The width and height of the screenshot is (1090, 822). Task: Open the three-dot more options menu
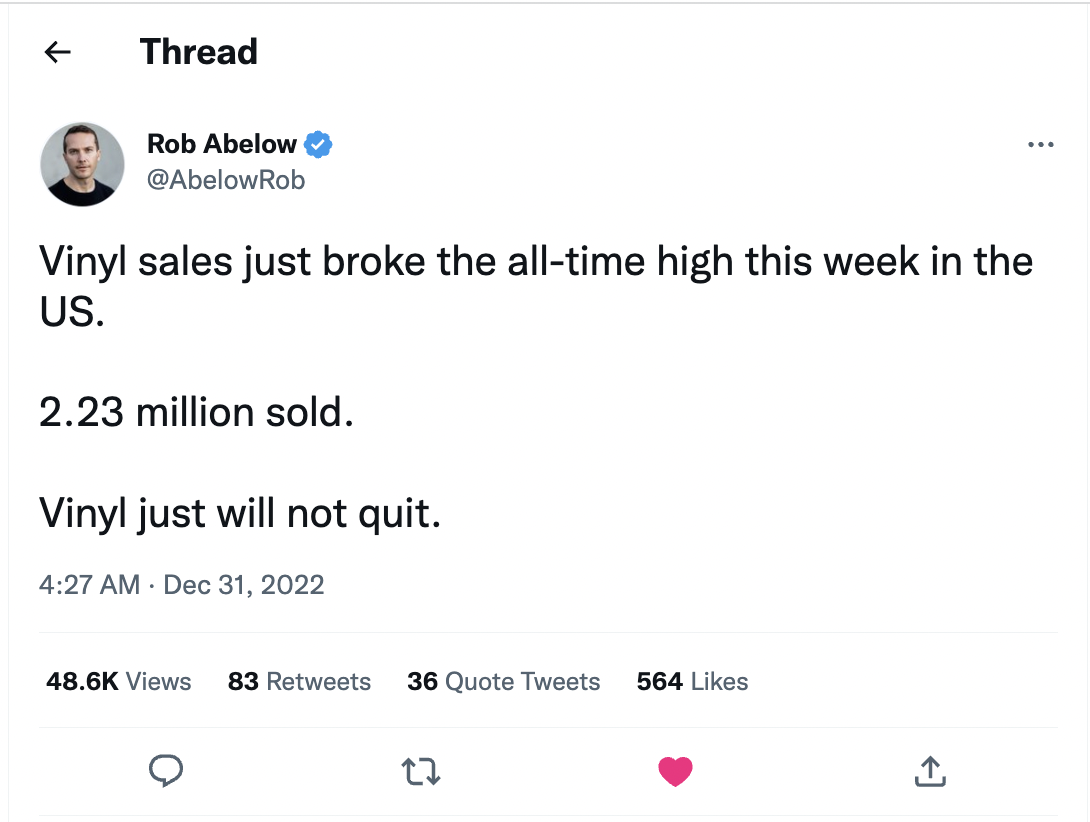click(1040, 146)
